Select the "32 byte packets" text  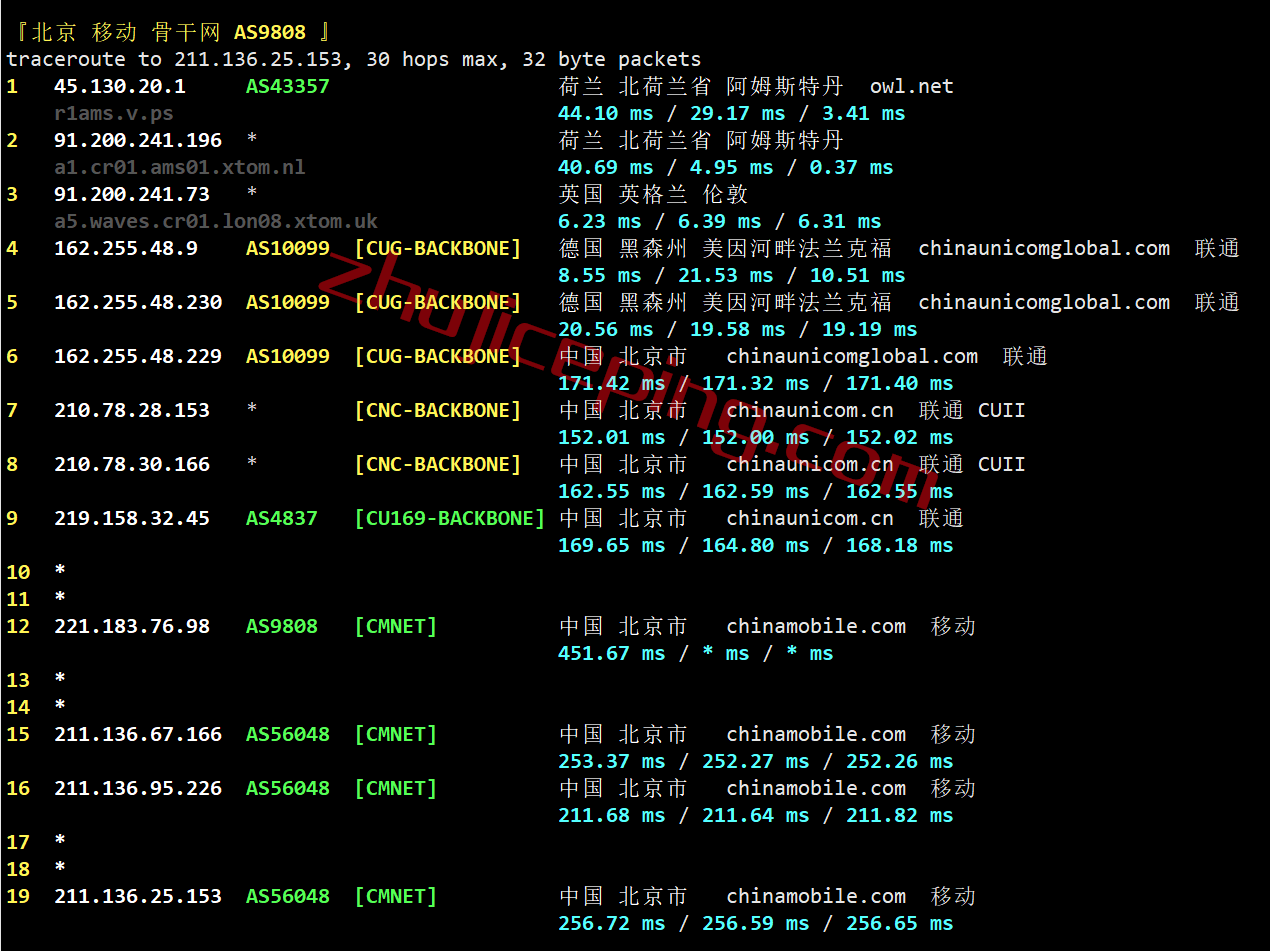[x=611, y=60]
